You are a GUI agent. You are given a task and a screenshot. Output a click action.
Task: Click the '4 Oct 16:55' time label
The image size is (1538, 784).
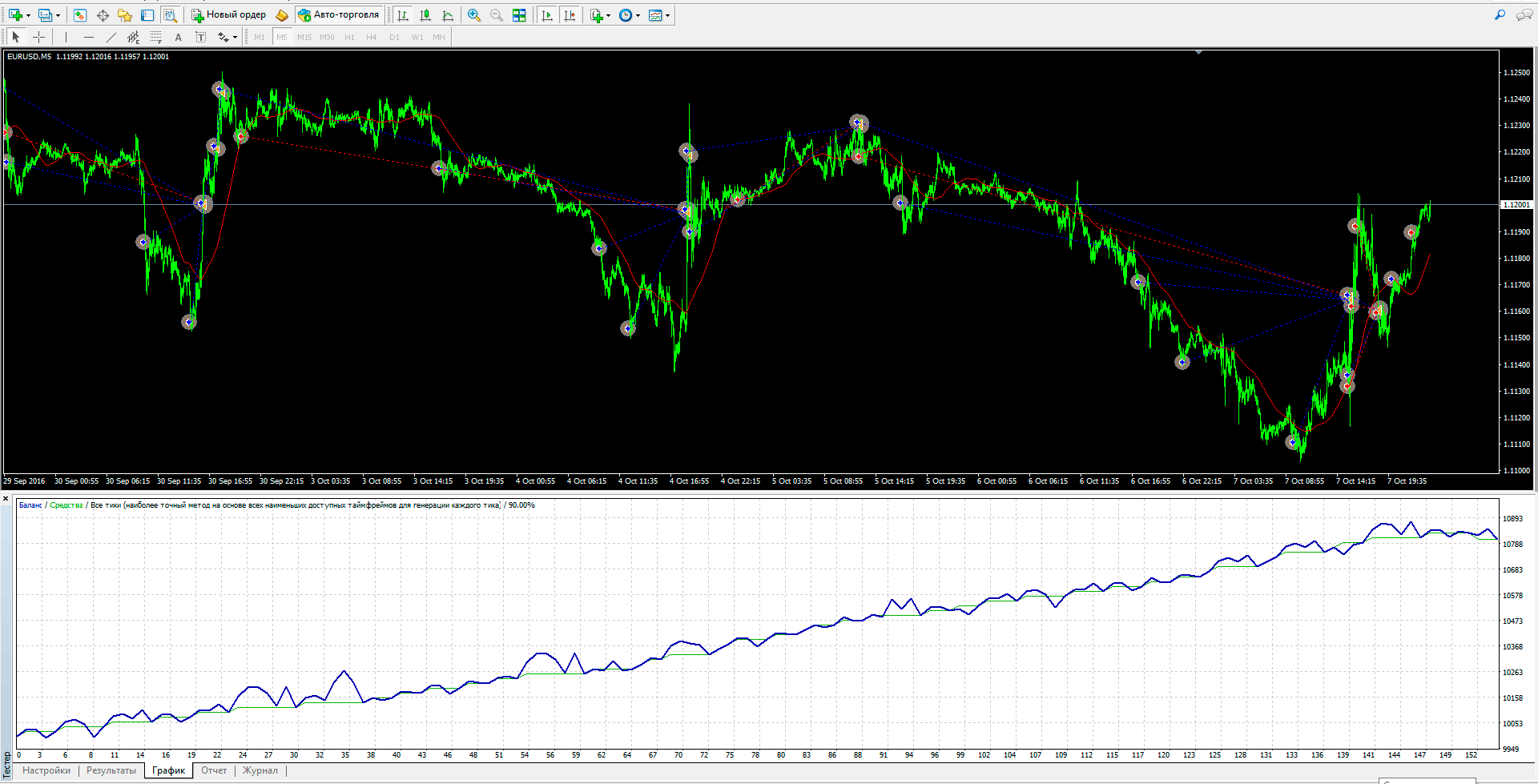[689, 481]
